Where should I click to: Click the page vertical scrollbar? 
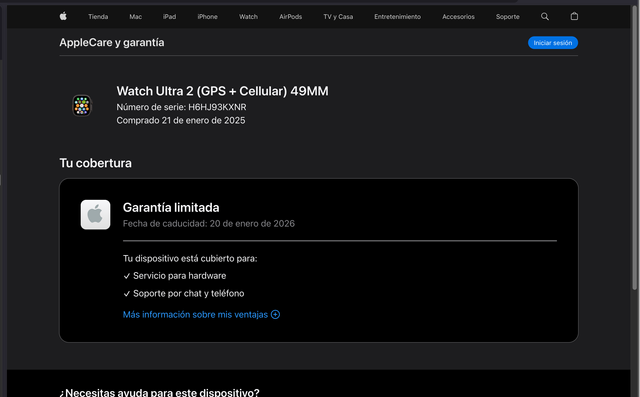click(x=635, y=147)
